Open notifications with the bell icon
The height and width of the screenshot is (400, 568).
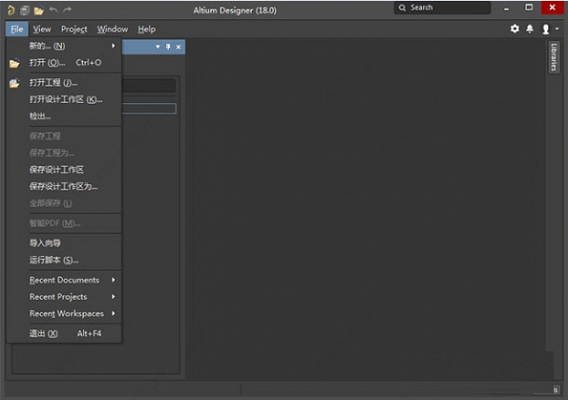click(x=530, y=29)
